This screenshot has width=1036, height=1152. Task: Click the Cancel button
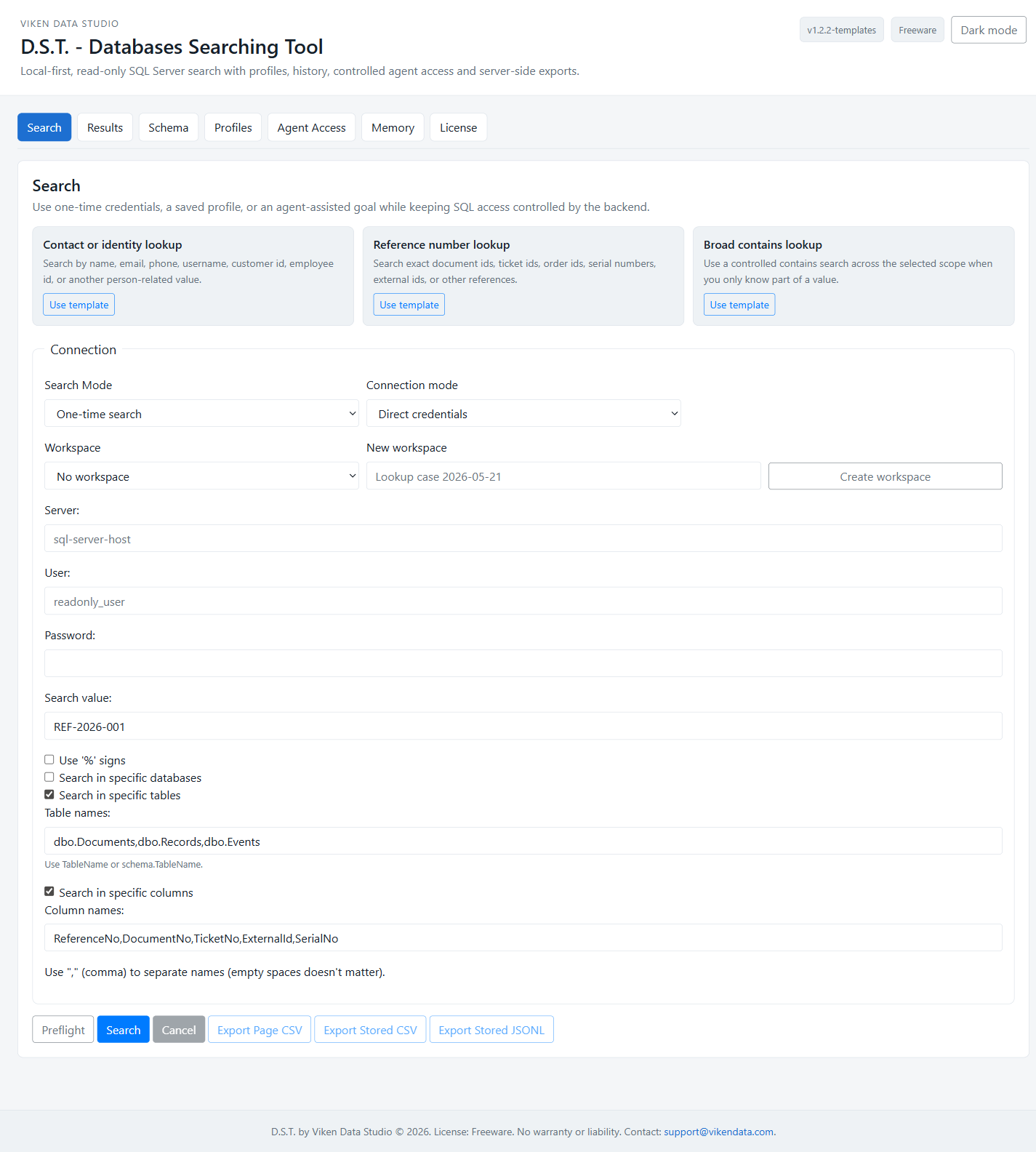[179, 1029]
